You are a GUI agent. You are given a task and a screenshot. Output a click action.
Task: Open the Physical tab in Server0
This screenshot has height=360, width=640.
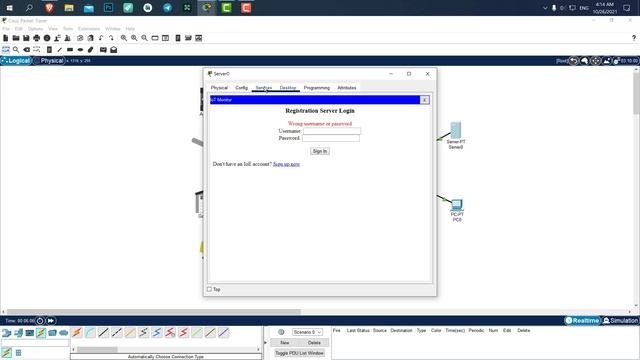tap(219, 88)
